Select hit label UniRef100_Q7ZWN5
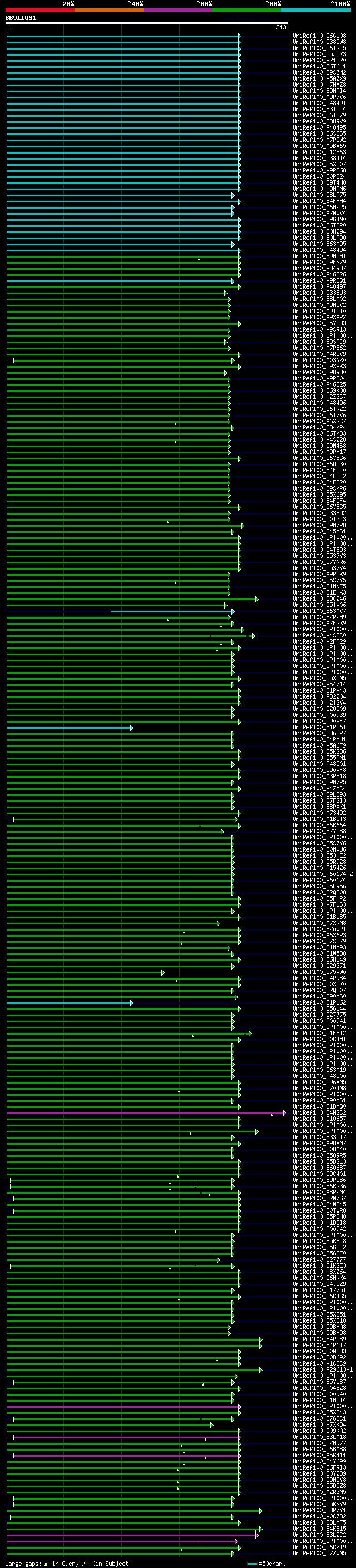356x1568 pixels. [x=319, y=1554]
